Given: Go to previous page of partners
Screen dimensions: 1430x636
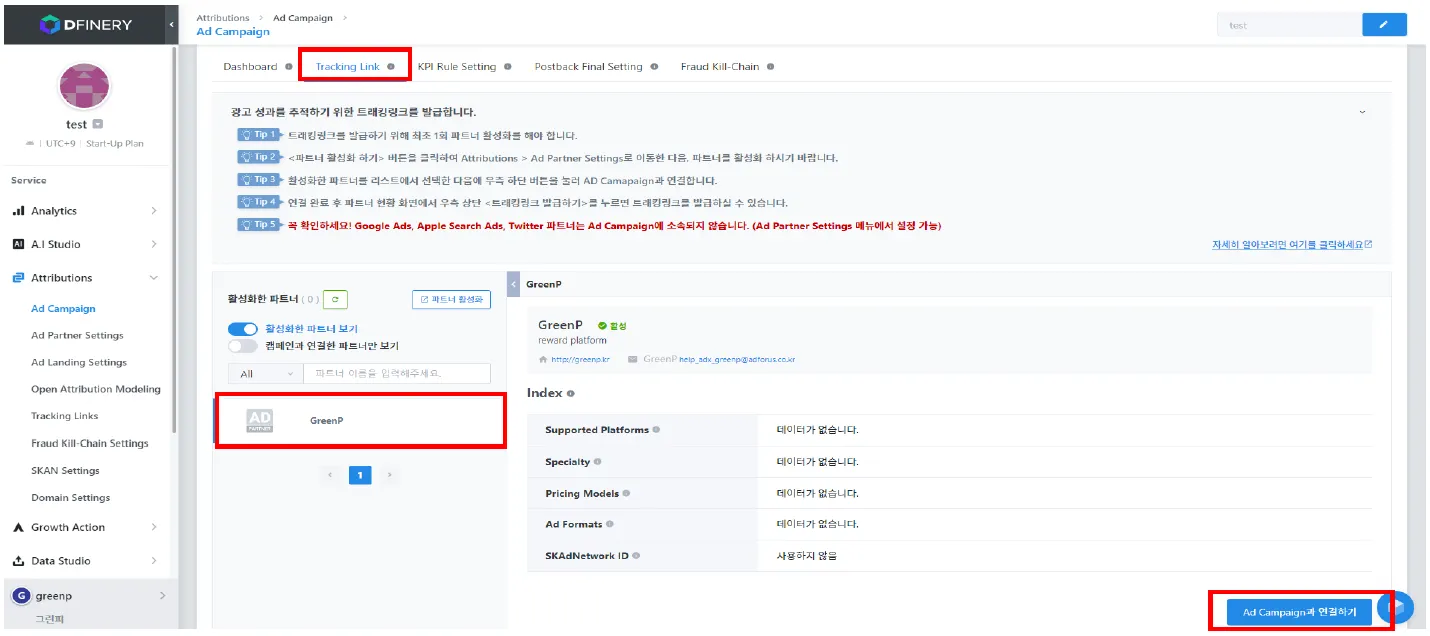Looking at the screenshot, I should [x=330, y=475].
